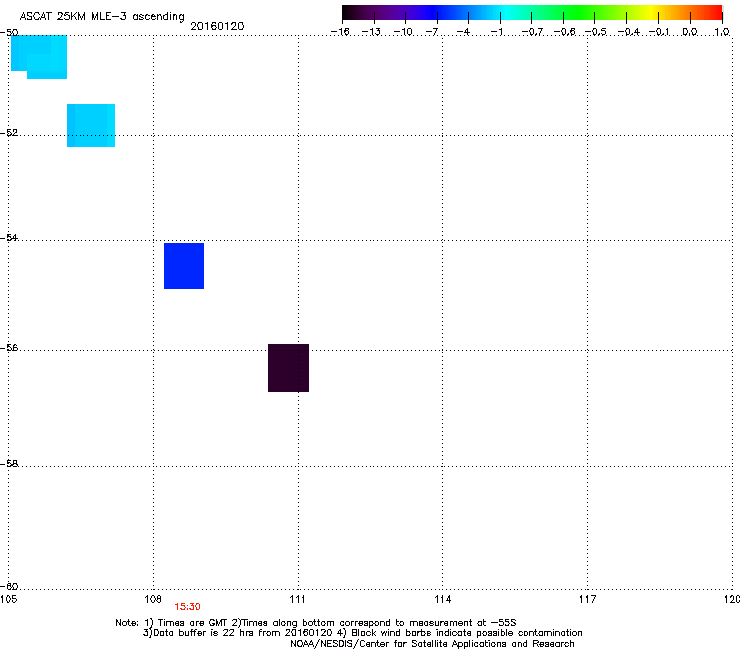Click the longitude axis label '108'
This screenshot has height=650, width=740.
click(x=153, y=599)
